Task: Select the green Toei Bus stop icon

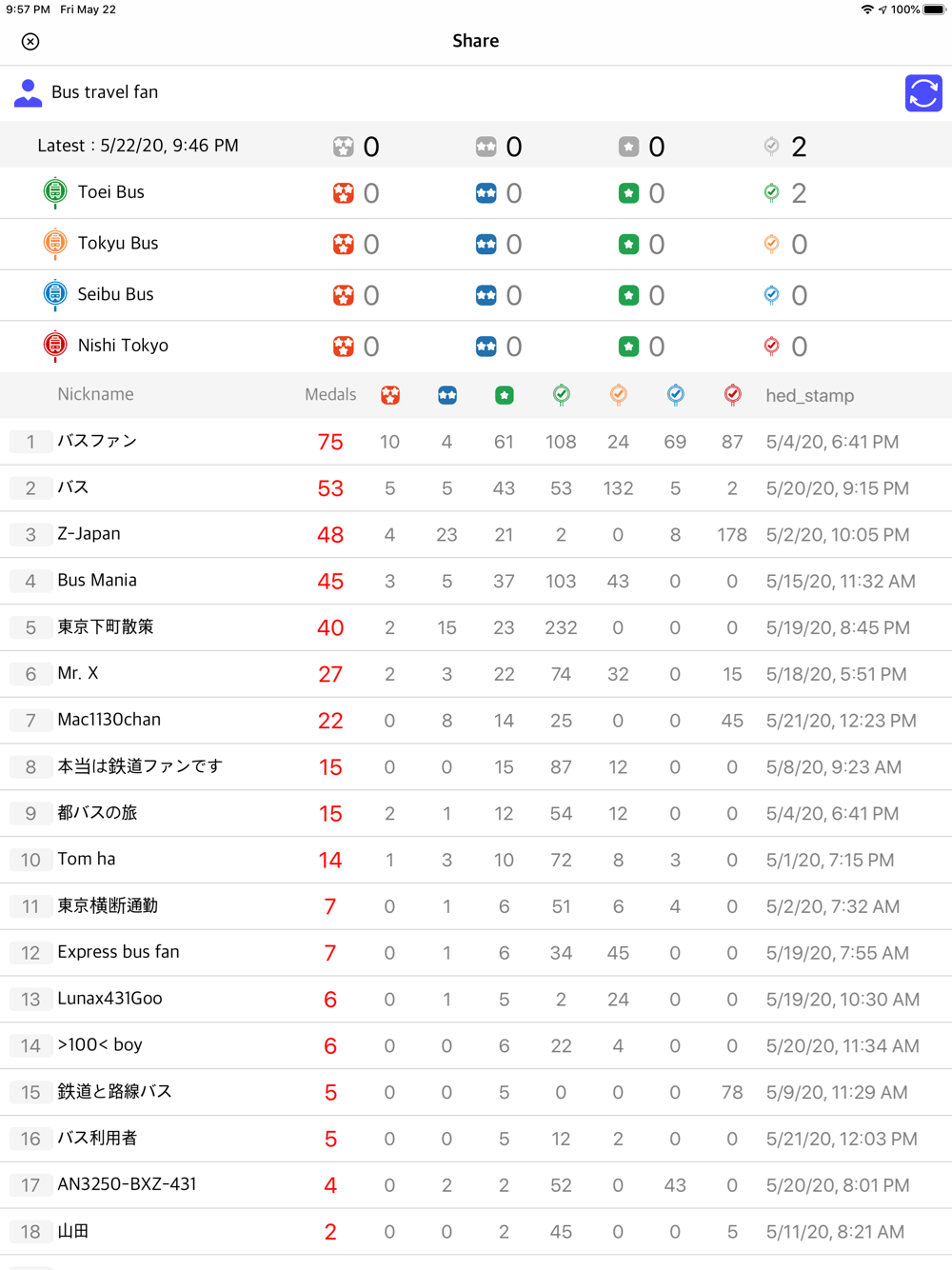Action: (x=55, y=192)
